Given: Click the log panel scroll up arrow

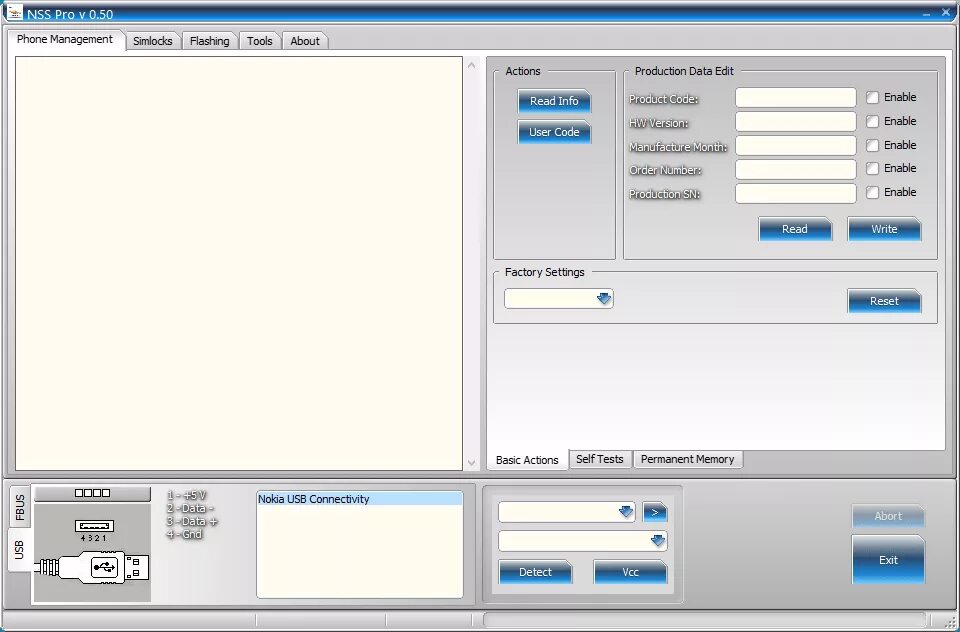Looking at the screenshot, I should pyautogui.click(x=471, y=65).
